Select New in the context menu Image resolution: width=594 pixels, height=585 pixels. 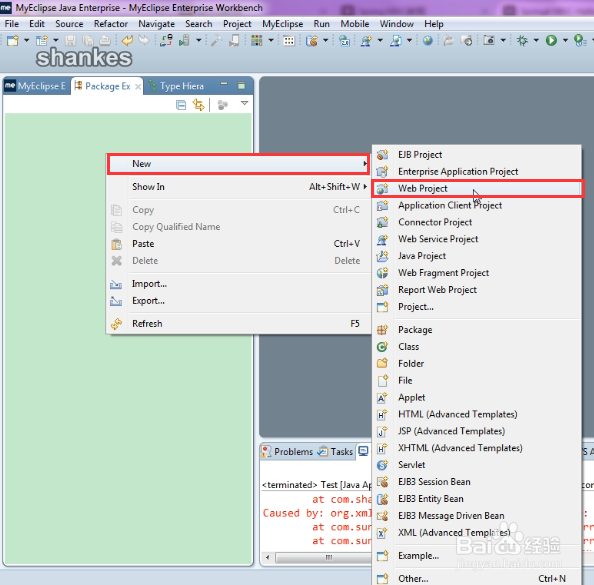pyautogui.click(x=238, y=164)
